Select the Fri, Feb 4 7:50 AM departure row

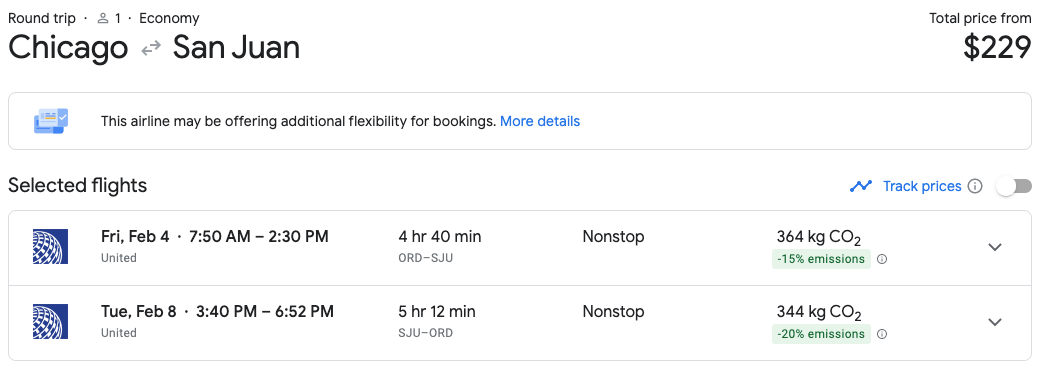click(520, 248)
